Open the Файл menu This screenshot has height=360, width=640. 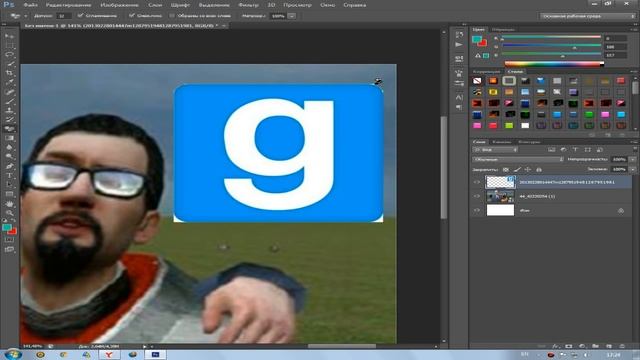pos(30,5)
